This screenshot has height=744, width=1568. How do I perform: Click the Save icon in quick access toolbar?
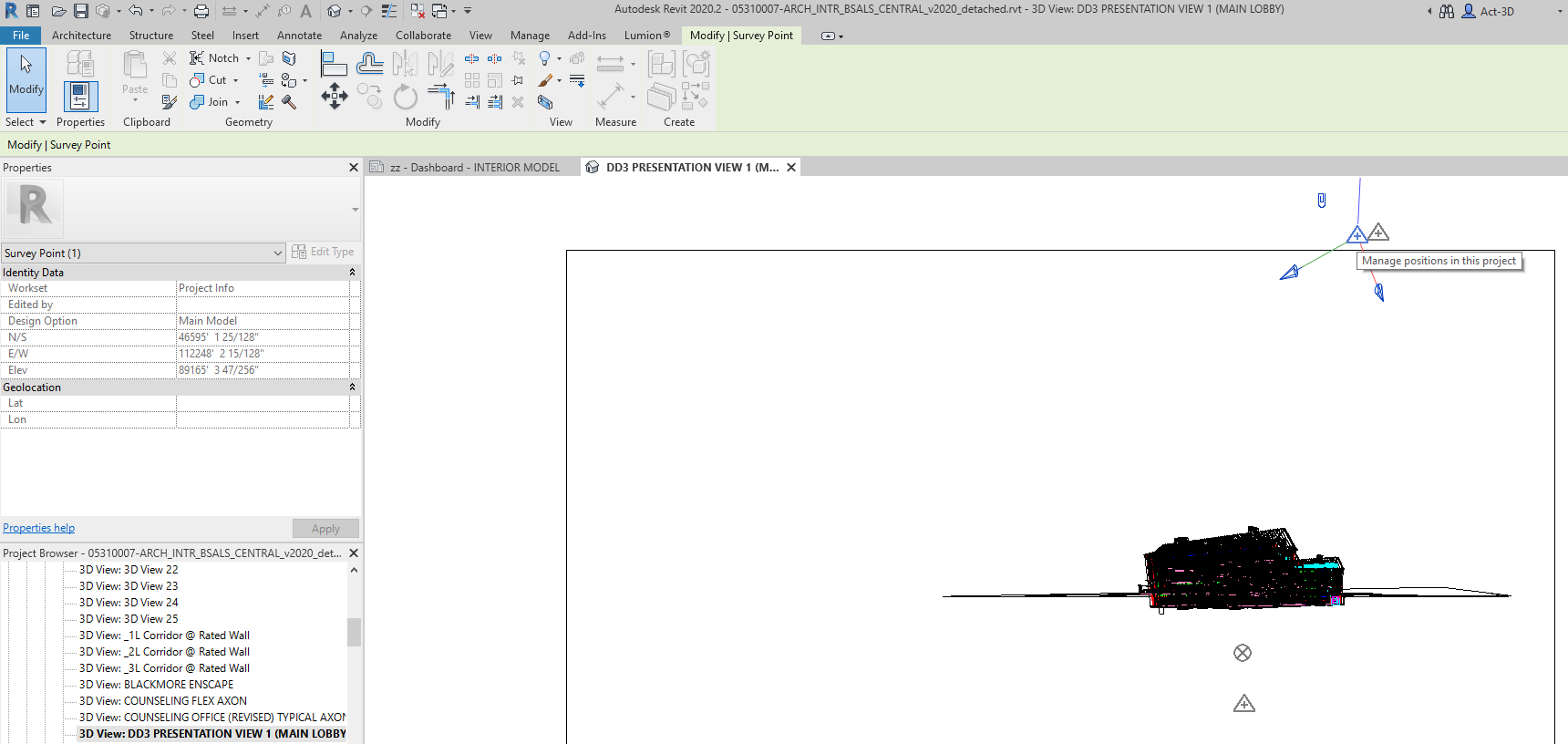(81, 11)
